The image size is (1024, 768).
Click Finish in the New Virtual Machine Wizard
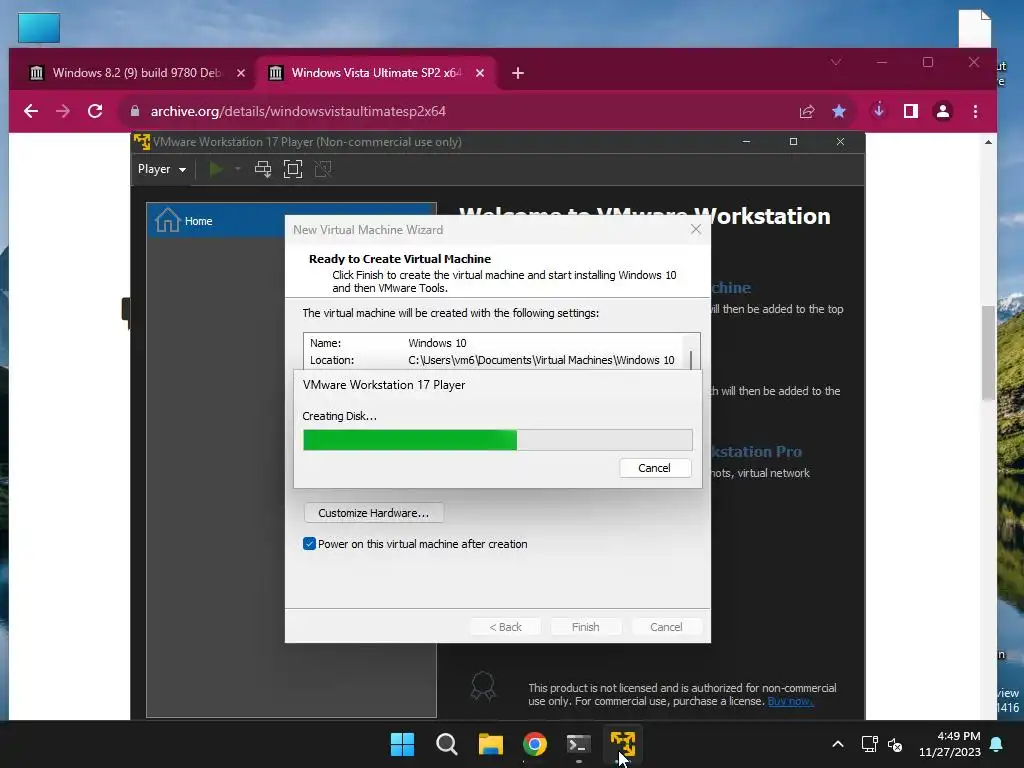pyautogui.click(x=585, y=627)
